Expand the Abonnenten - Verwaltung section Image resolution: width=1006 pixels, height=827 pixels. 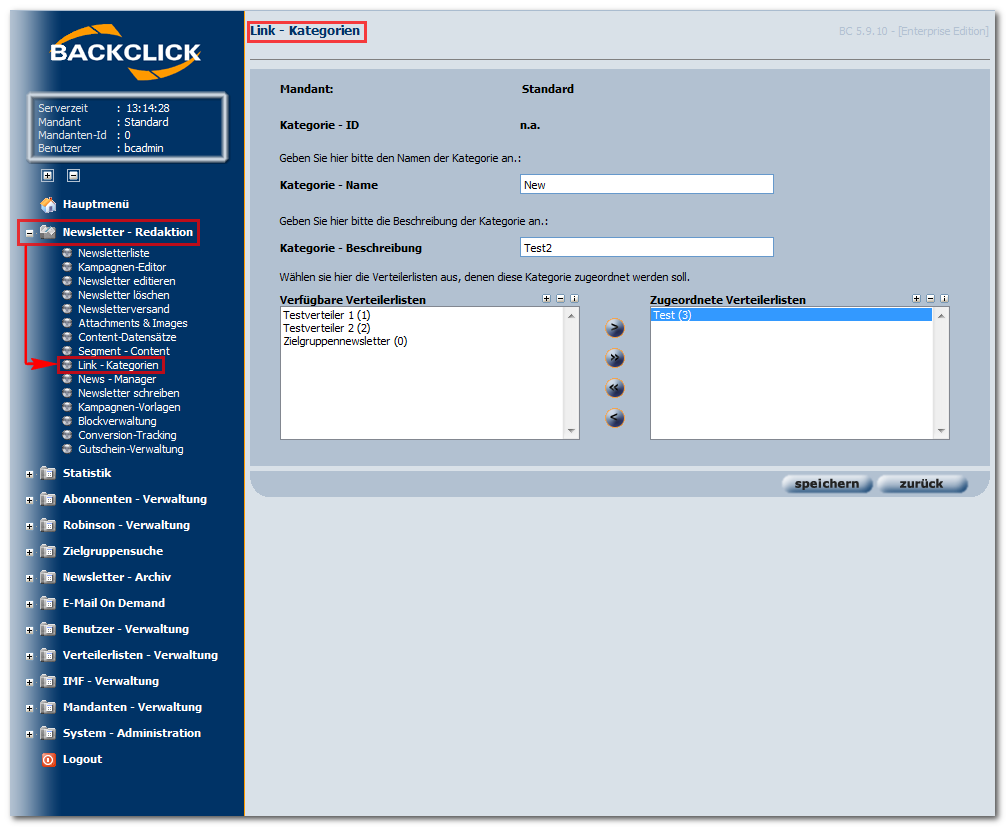coord(30,500)
